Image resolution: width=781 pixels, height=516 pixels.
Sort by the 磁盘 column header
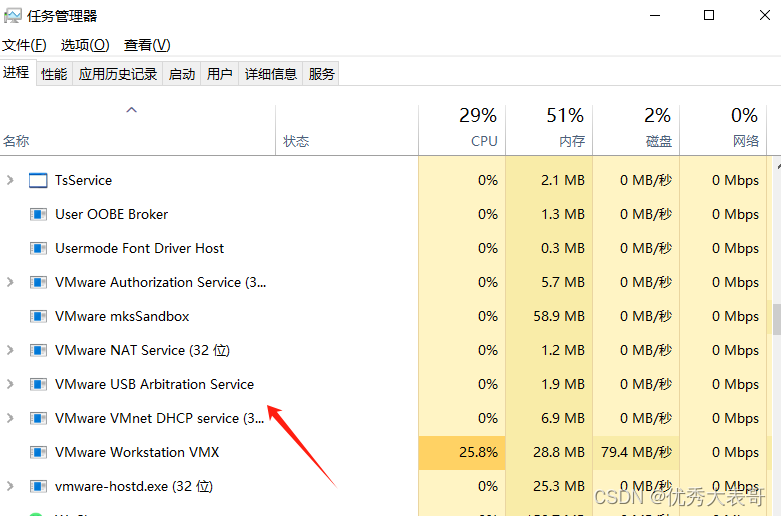636,129
